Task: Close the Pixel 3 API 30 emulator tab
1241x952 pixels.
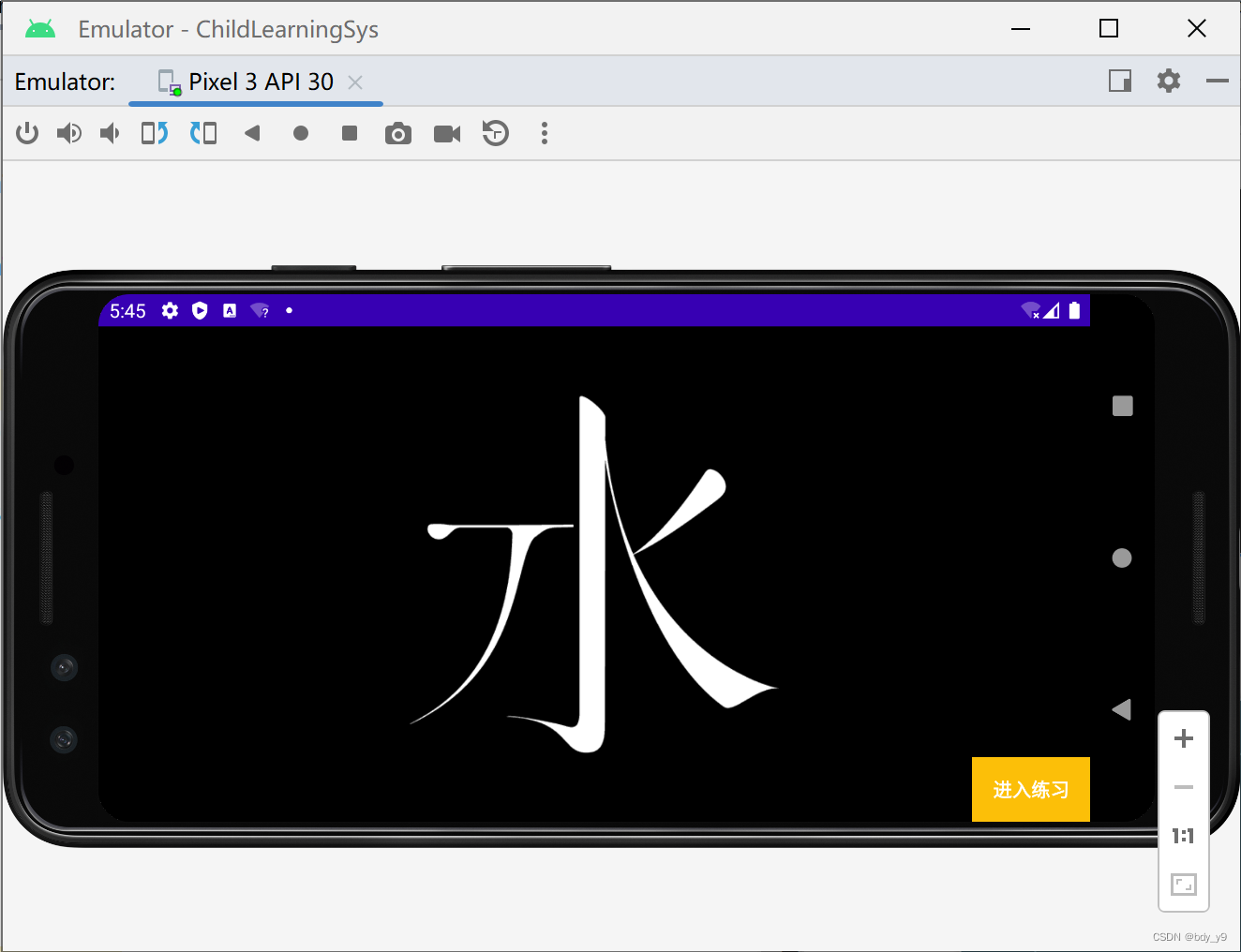Action: pyautogui.click(x=354, y=82)
